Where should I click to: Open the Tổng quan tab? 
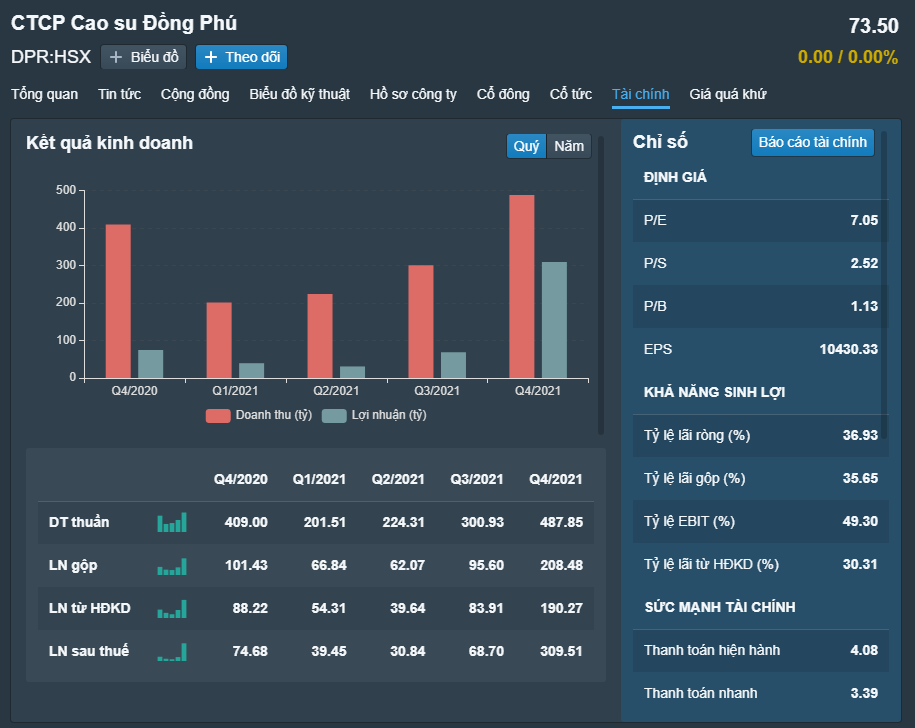pos(44,94)
